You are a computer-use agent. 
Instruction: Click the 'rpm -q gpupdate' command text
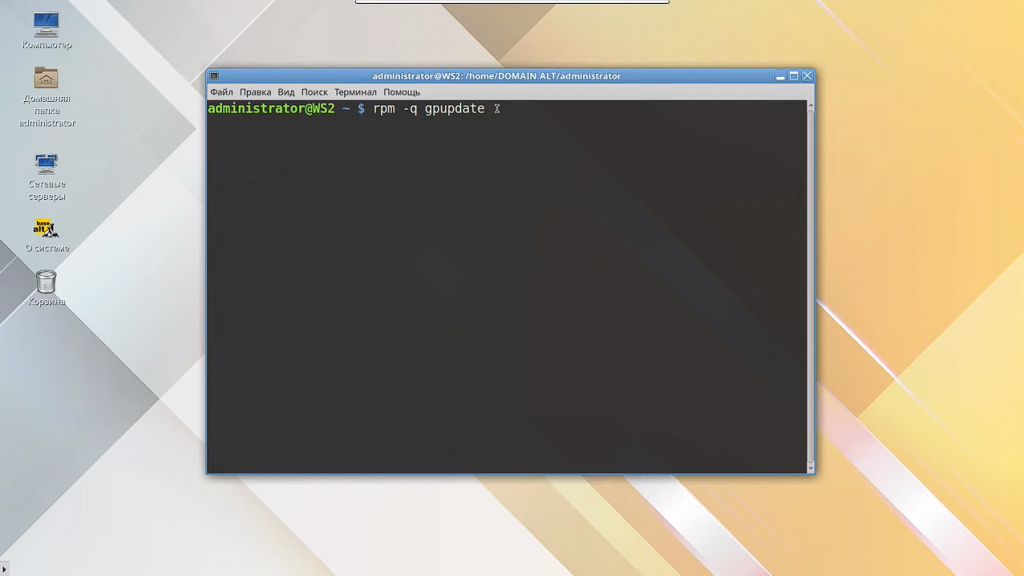coord(428,108)
